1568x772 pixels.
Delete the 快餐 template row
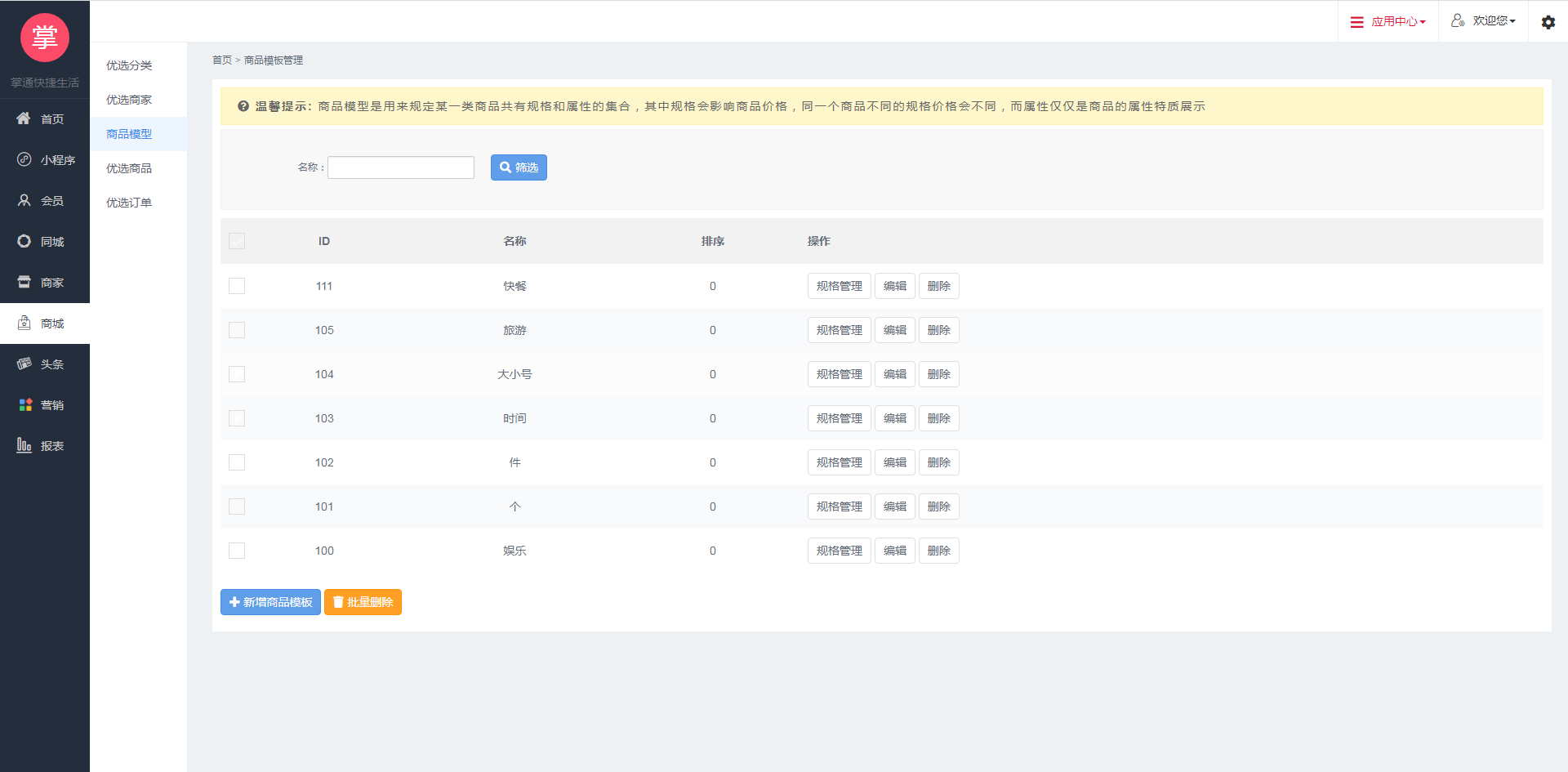[x=938, y=286]
